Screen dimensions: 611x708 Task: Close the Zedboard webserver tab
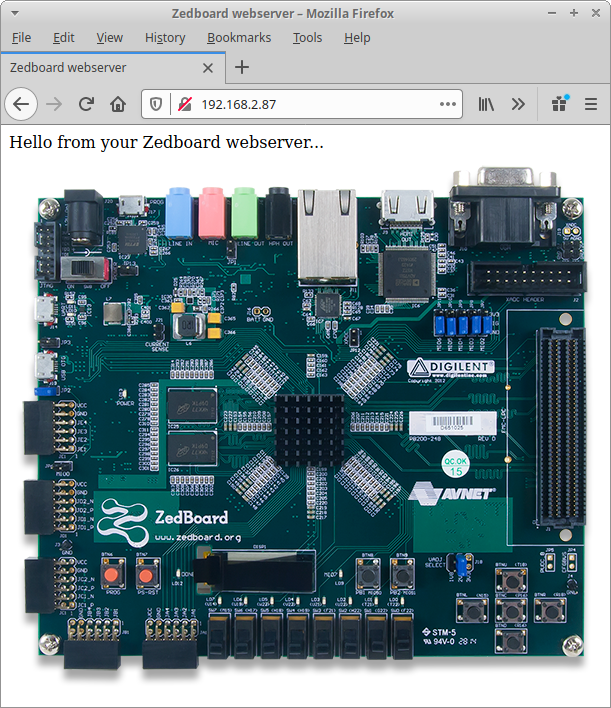pos(208,68)
